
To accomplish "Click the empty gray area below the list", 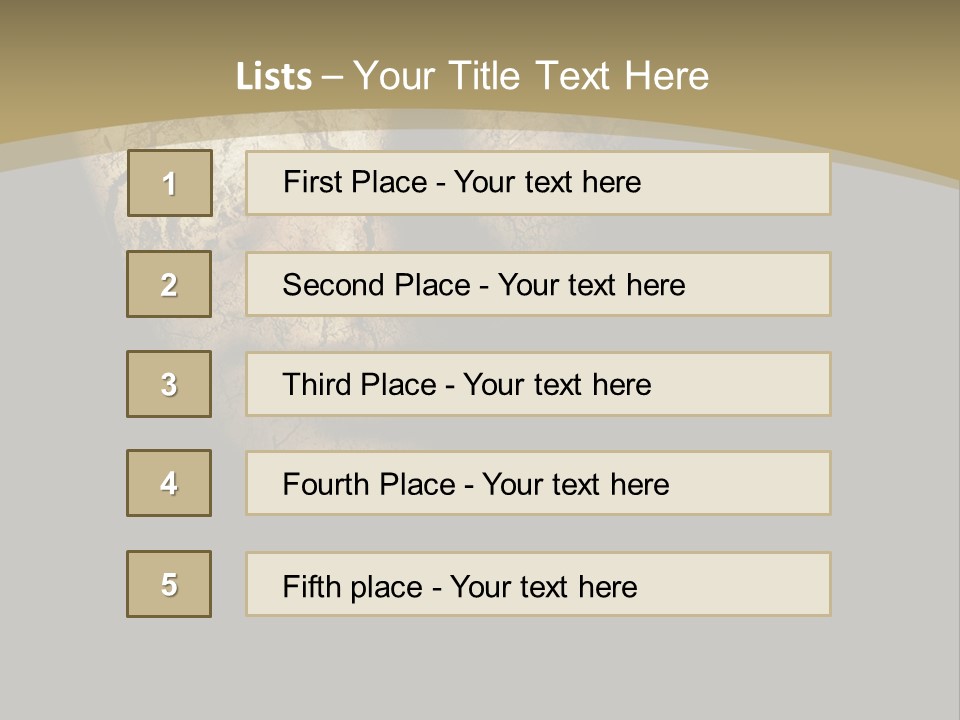I will pyautogui.click(x=480, y=670).
